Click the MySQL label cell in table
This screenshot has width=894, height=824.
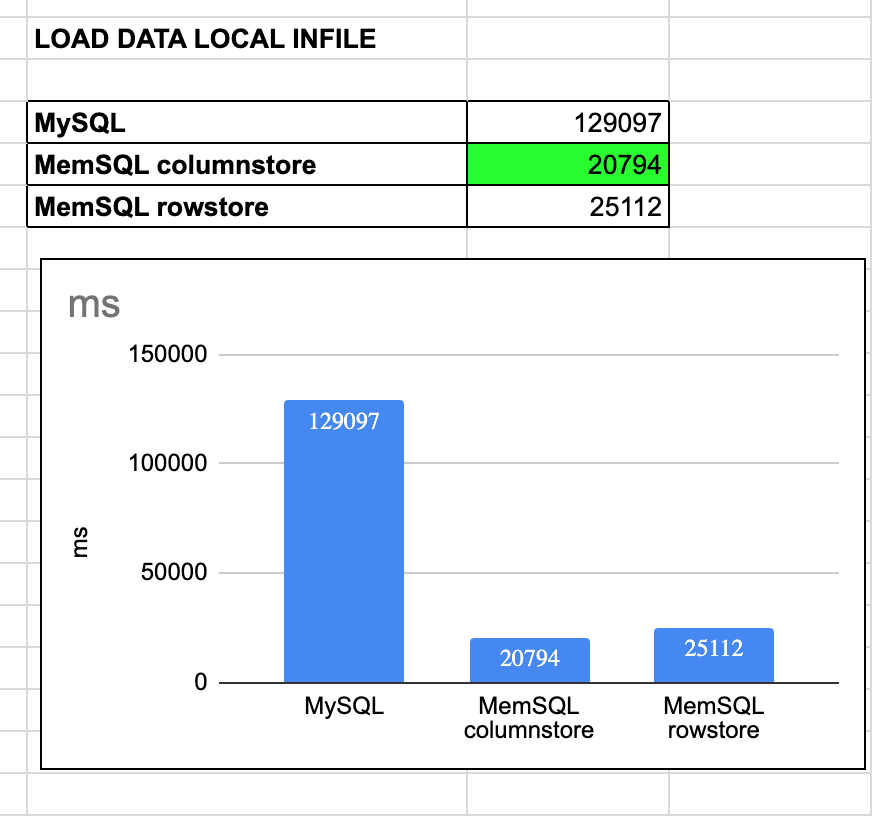tap(247, 123)
